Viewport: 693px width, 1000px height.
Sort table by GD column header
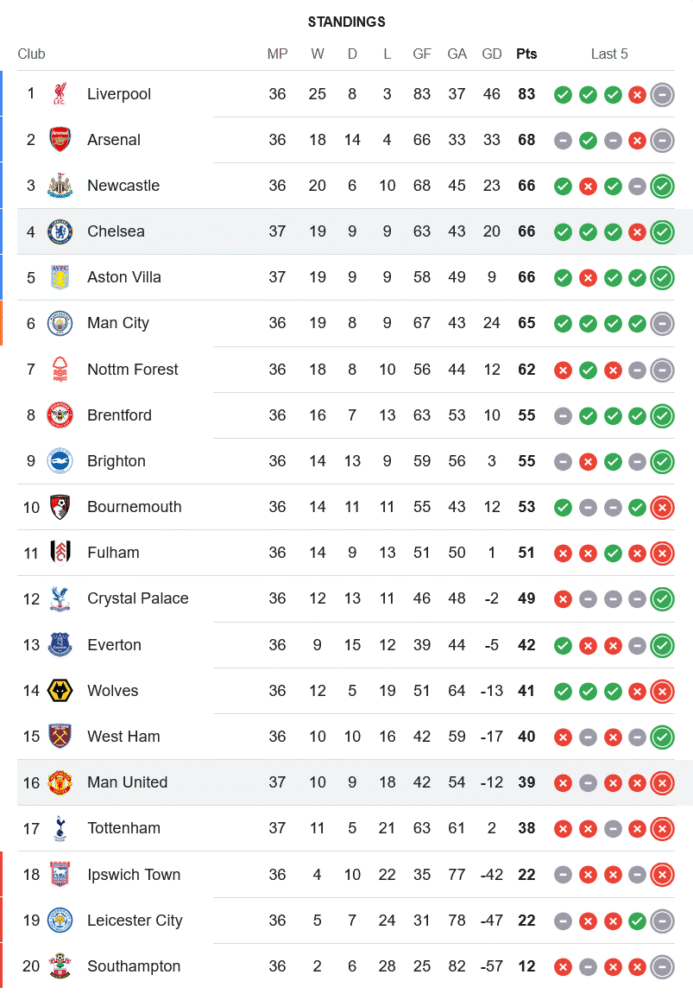(x=491, y=54)
